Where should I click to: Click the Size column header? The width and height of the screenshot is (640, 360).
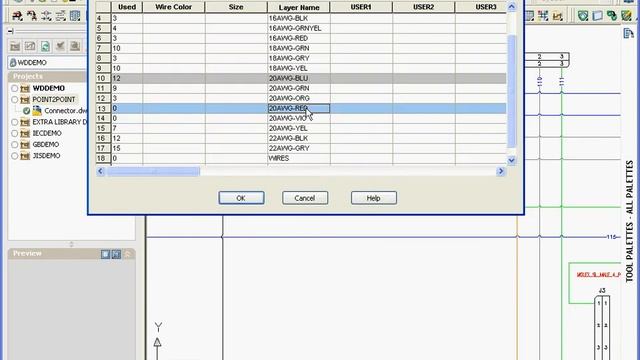(236, 7)
